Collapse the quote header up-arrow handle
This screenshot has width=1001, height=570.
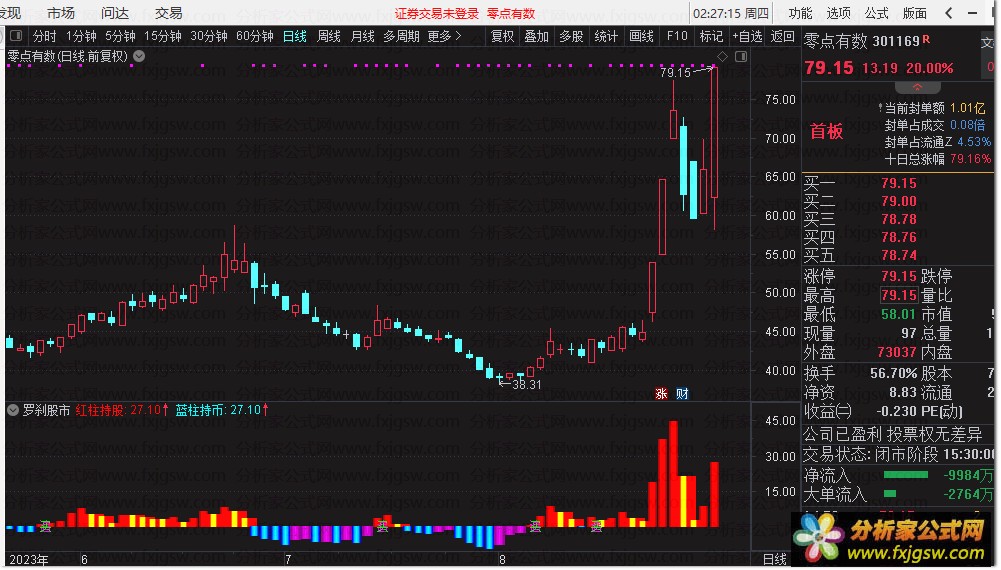(x=917, y=87)
